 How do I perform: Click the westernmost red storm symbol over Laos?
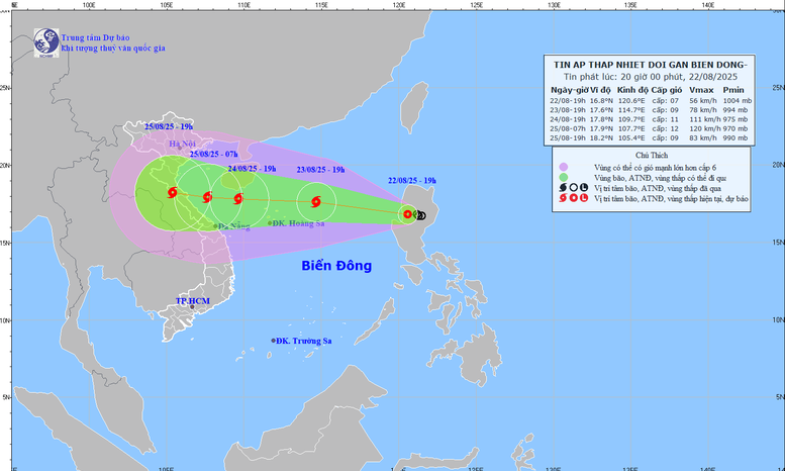[x=172, y=192]
